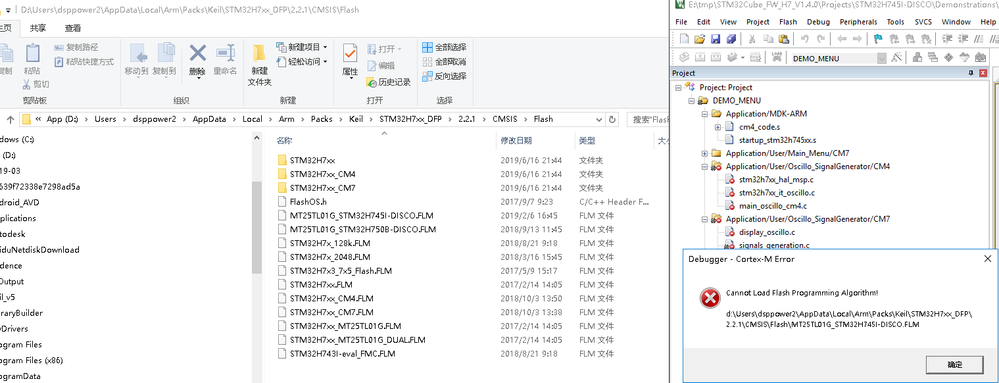Toggle bookmark flag icon in Keil toolbar

point(878,39)
